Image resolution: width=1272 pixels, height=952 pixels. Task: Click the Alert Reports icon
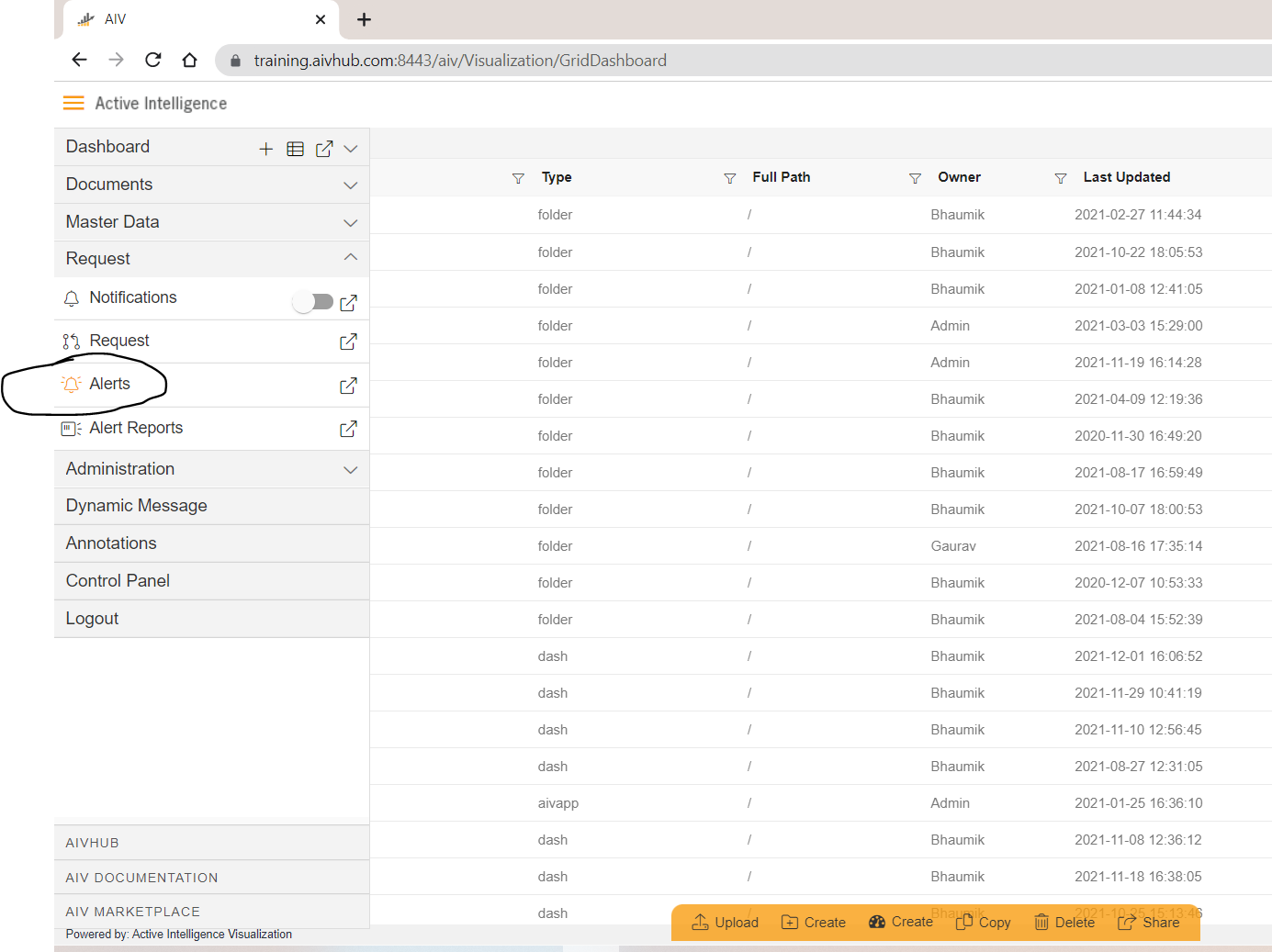(72, 429)
